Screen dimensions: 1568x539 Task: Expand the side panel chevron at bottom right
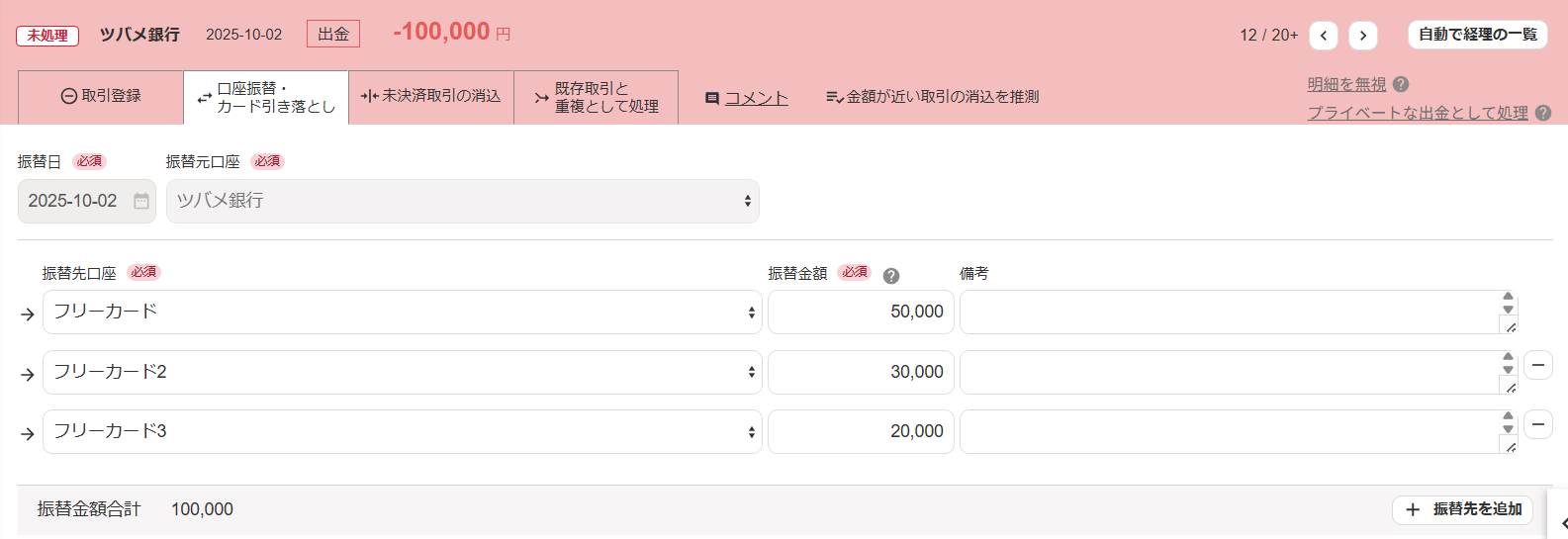1561,523
